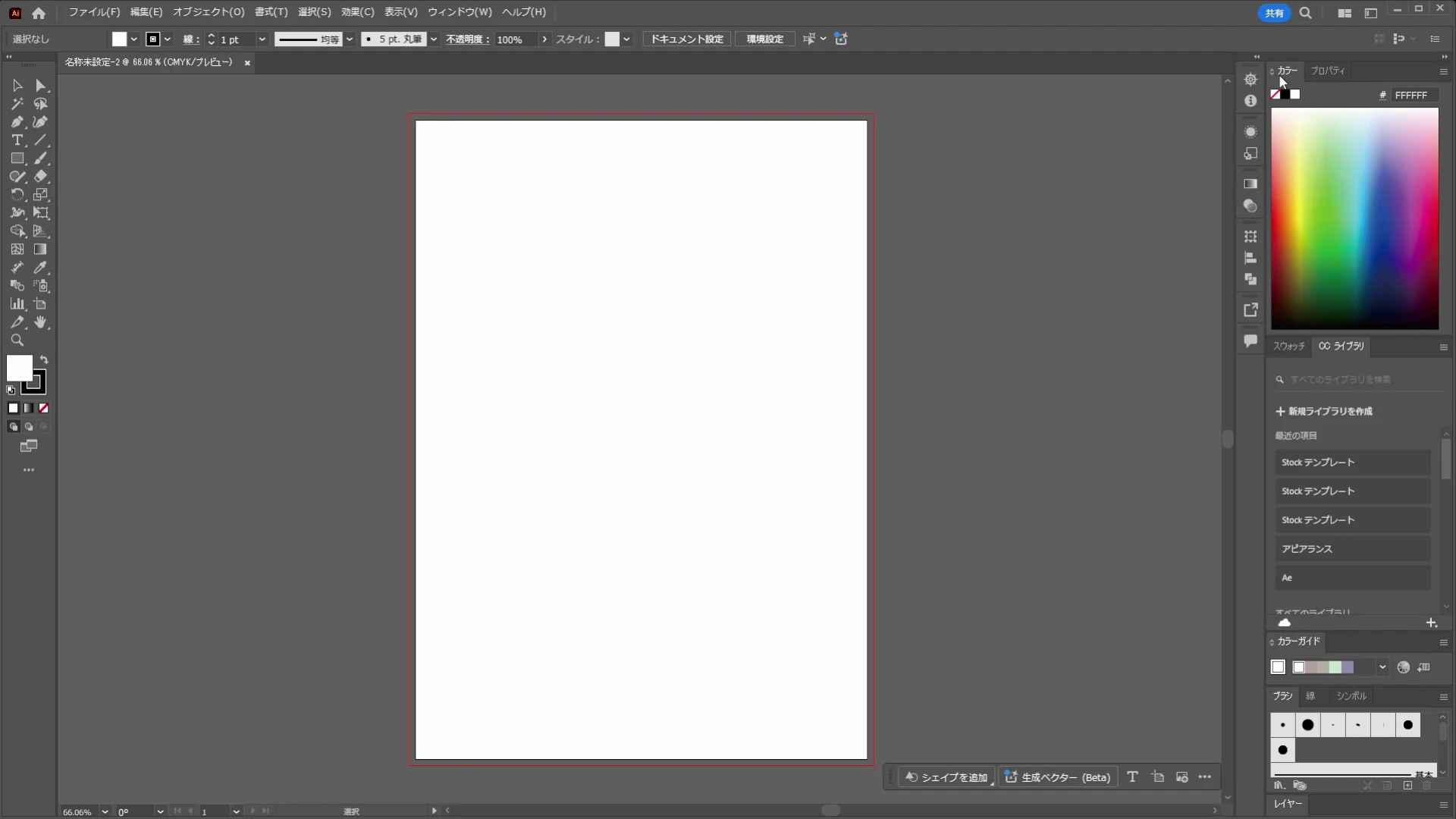Click the ドキュメント設定 button
Screen dimensions: 1456x819
(687, 39)
